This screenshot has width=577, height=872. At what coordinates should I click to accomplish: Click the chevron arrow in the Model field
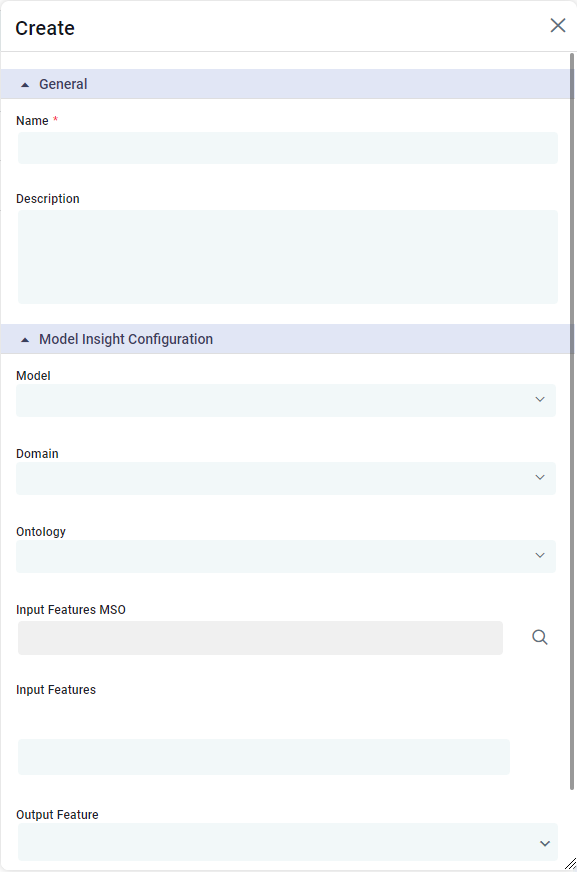540,400
